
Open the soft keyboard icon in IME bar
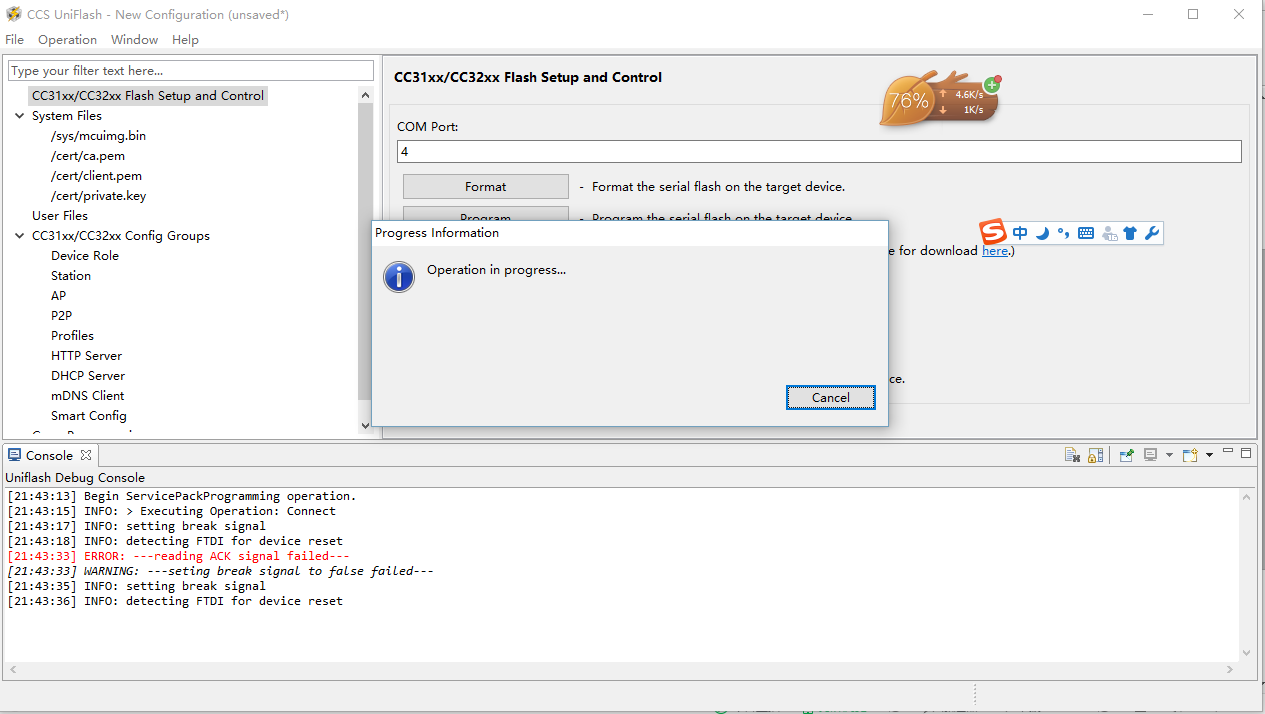1086,233
